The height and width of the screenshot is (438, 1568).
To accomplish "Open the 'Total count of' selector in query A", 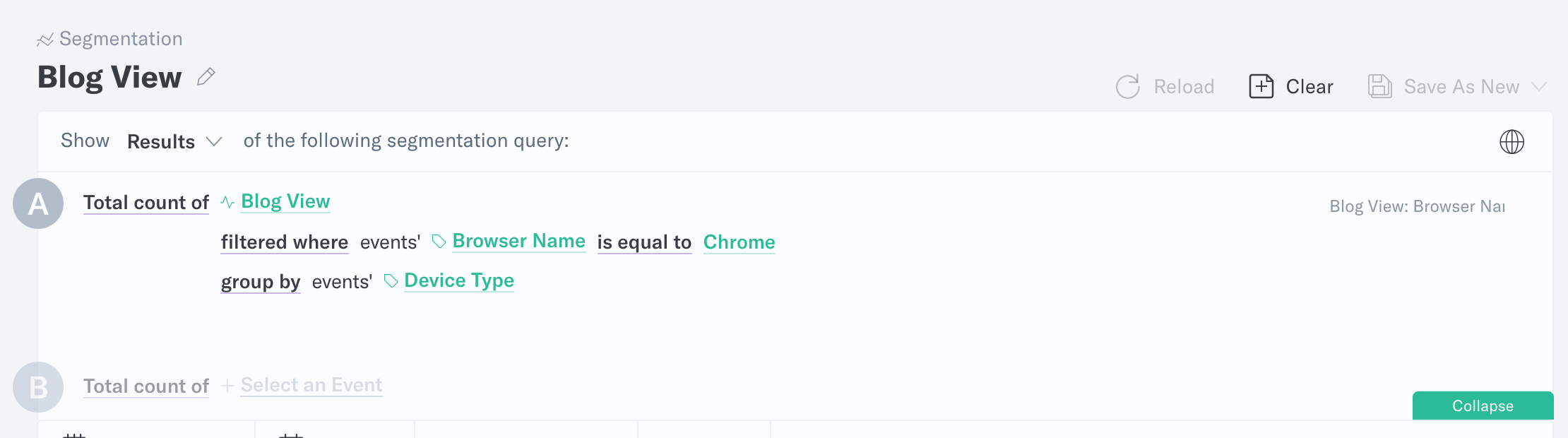I will [x=146, y=203].
